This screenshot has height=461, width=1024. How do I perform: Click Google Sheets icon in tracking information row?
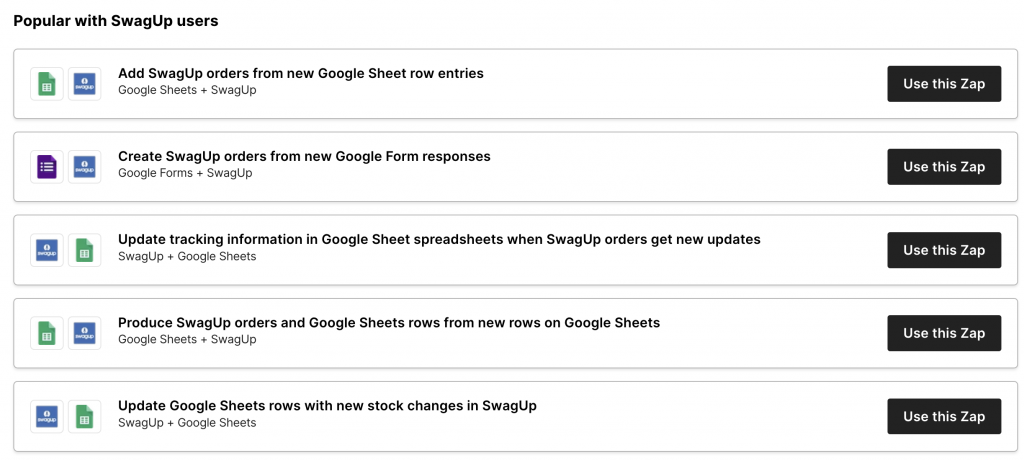pos(85,250)
